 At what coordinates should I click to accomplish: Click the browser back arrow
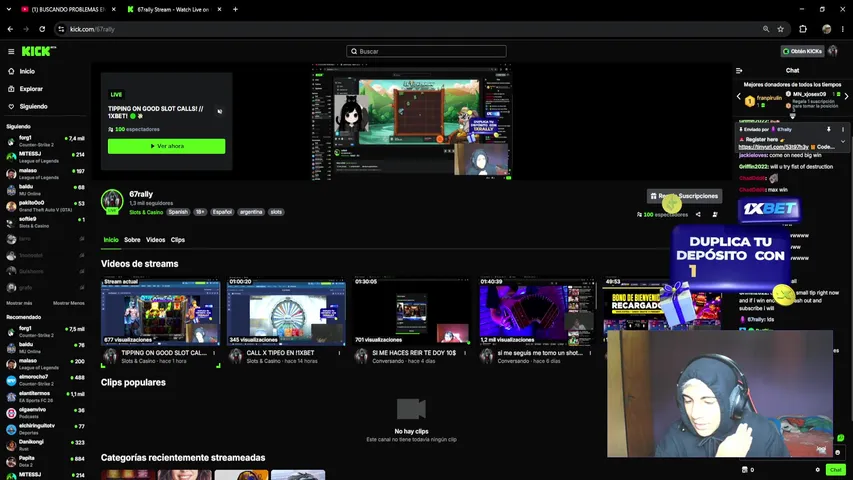coord(10,29)
